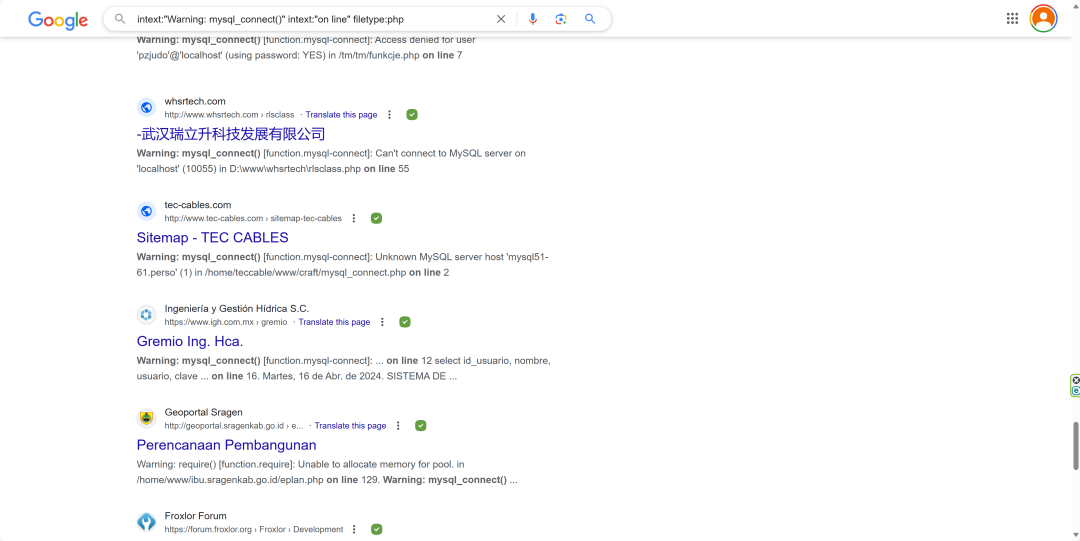The image size is (1080, 541).
Task: Open more options for Geoportal Sragen result
Action: click(x=398, y=426)
